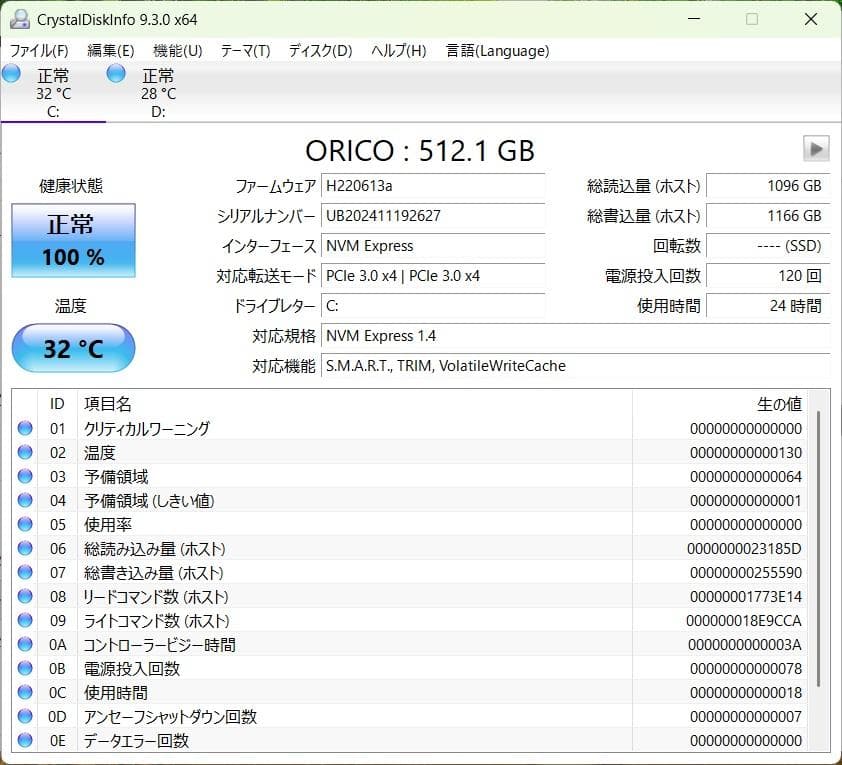Click the blue status dot beside クリティカルワーニング
Screen dimensions: 842x765
[24, 428]
